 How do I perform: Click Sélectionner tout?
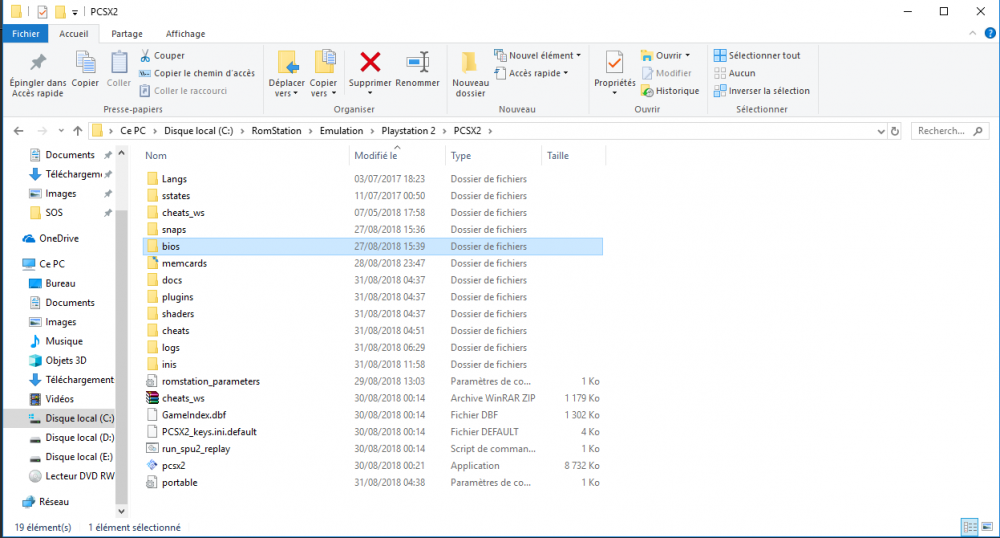pos(756,55)
